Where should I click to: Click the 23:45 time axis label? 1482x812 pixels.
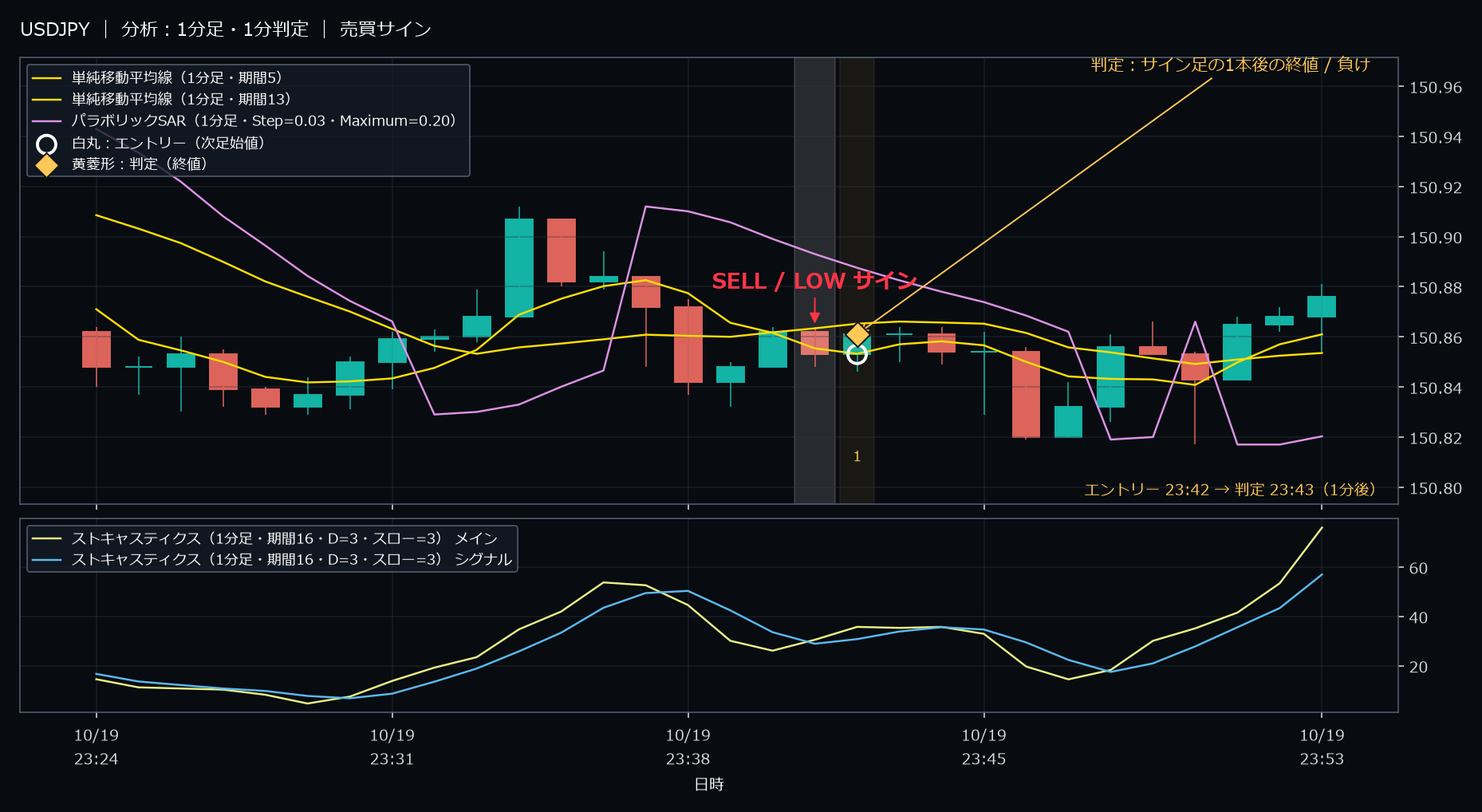(x=983, y=759)
